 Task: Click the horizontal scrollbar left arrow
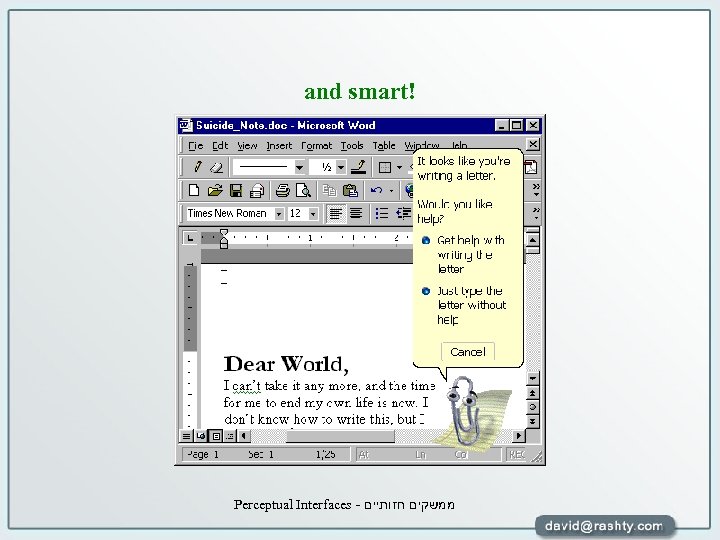[x=244, y=436]
